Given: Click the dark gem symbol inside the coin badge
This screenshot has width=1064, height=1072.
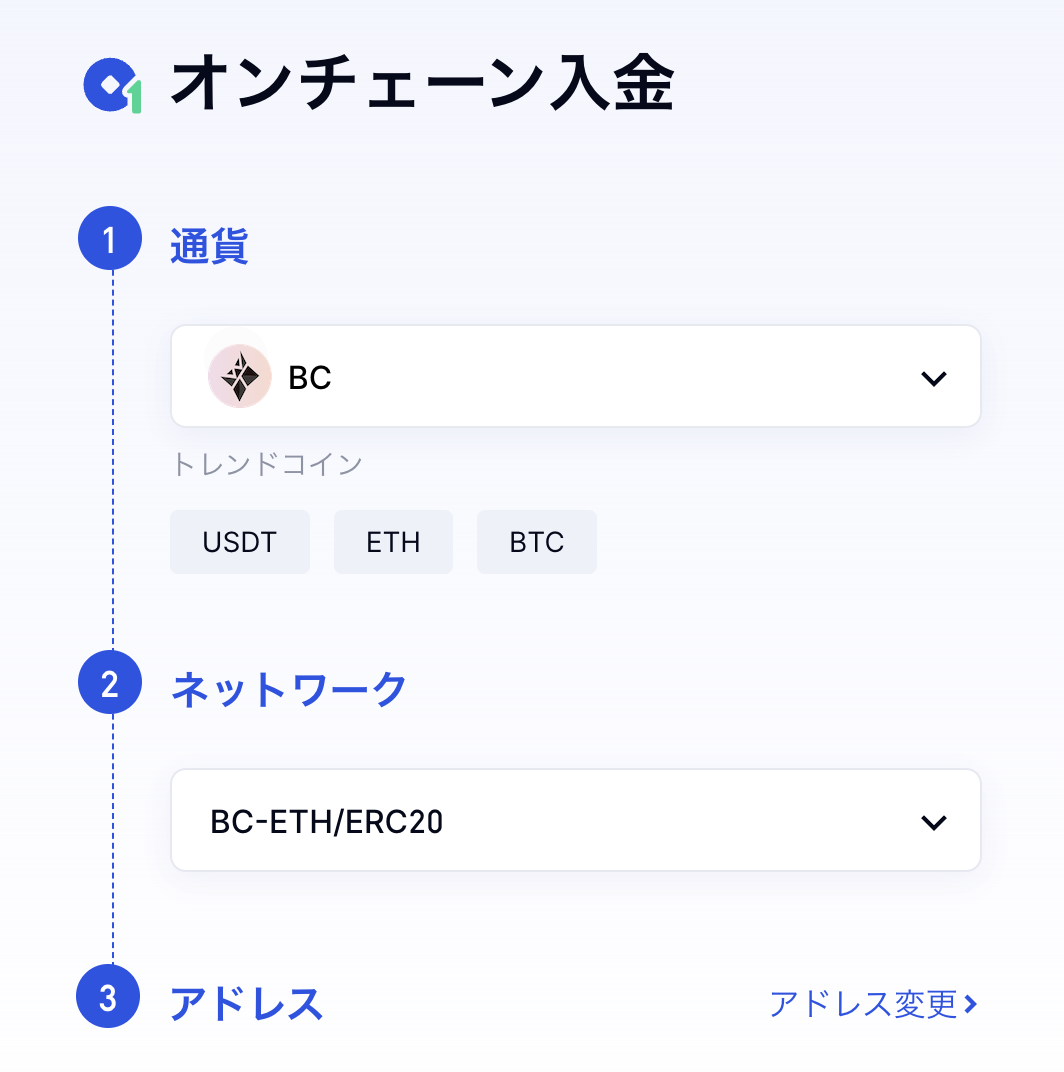Looking at the screenshot, I should [x=240, y=376].
